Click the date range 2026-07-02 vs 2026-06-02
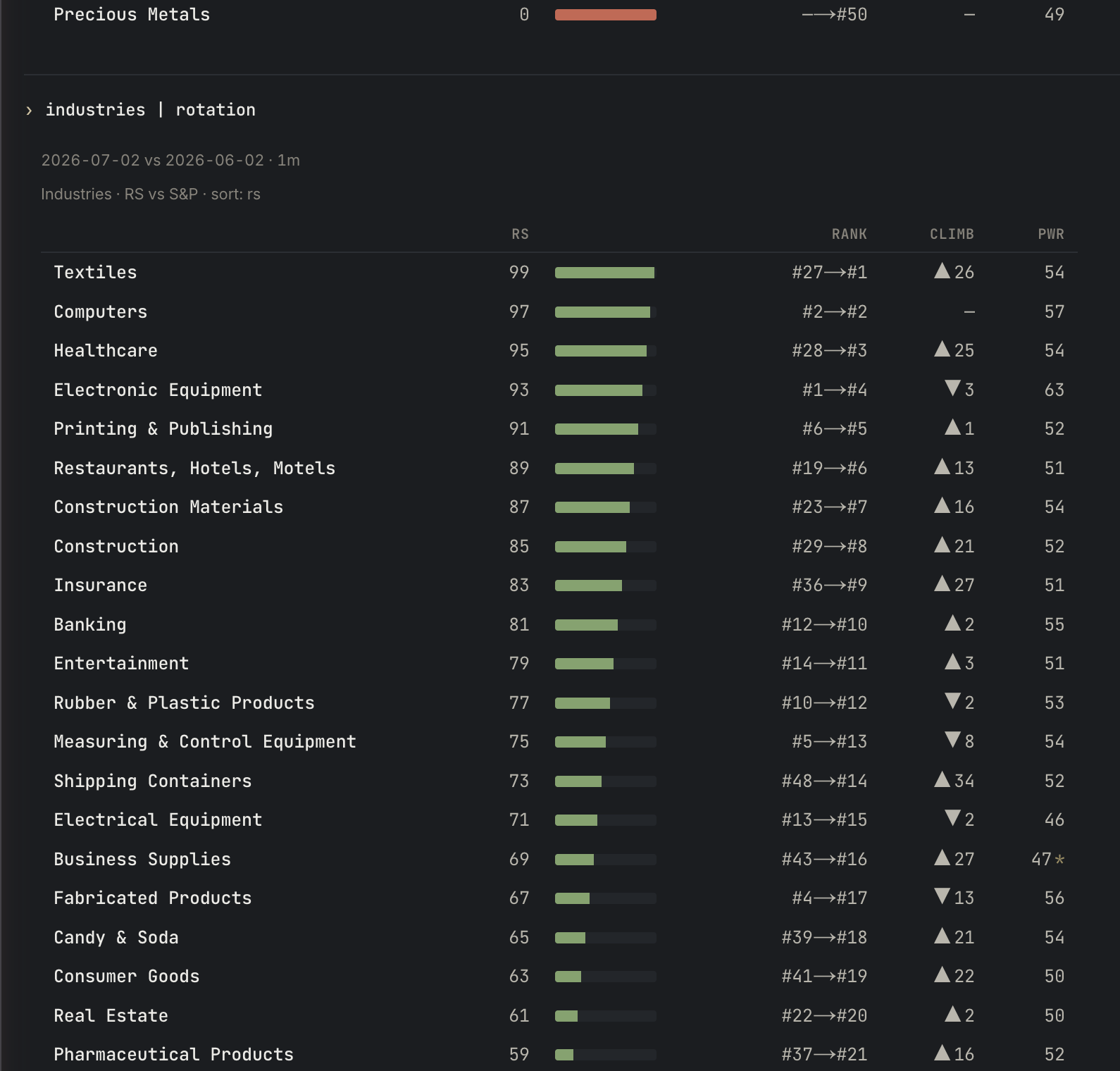The image size is (1120, 1071). coord(152,160)
